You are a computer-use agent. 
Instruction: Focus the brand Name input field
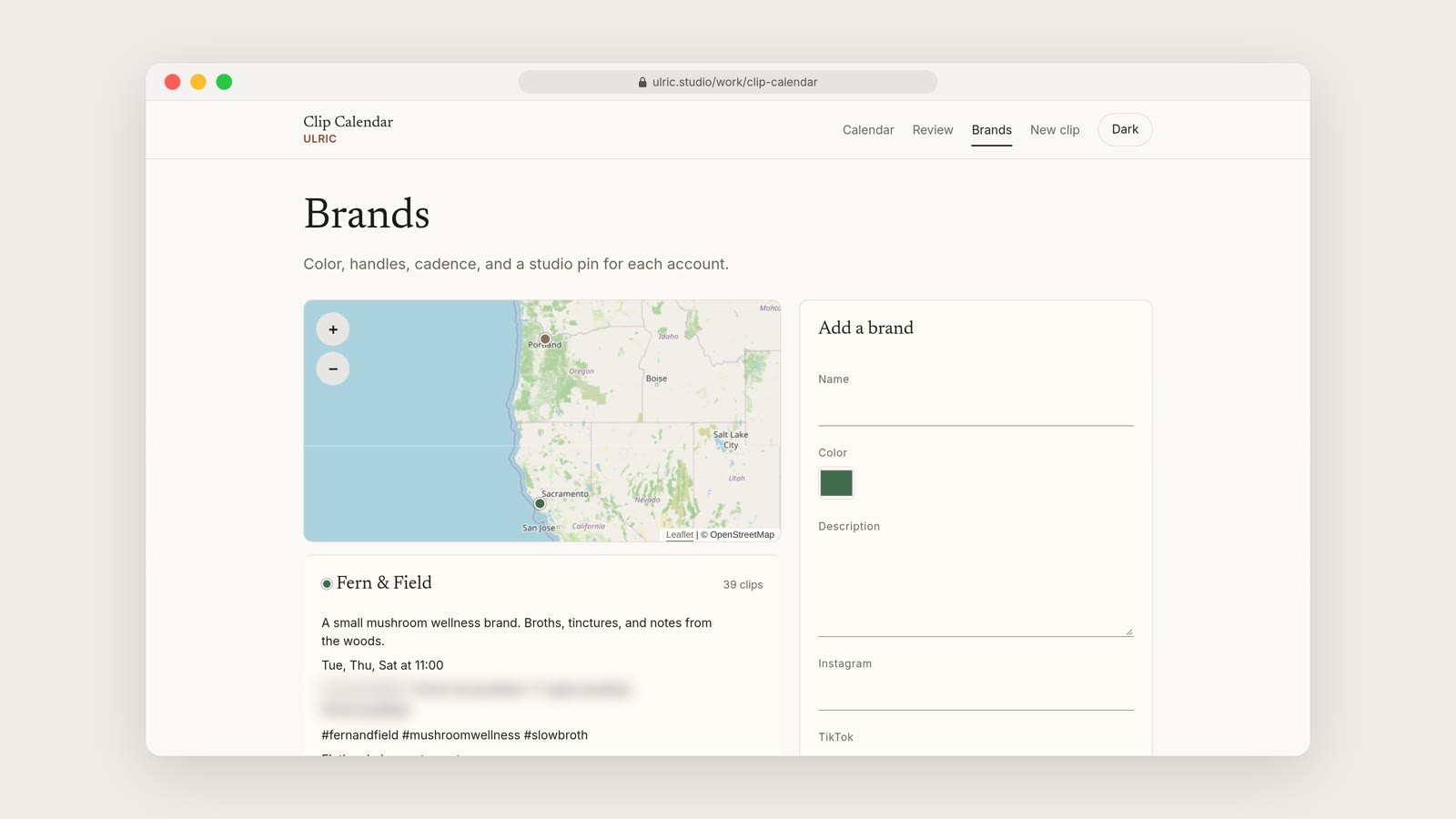[976, 409]
